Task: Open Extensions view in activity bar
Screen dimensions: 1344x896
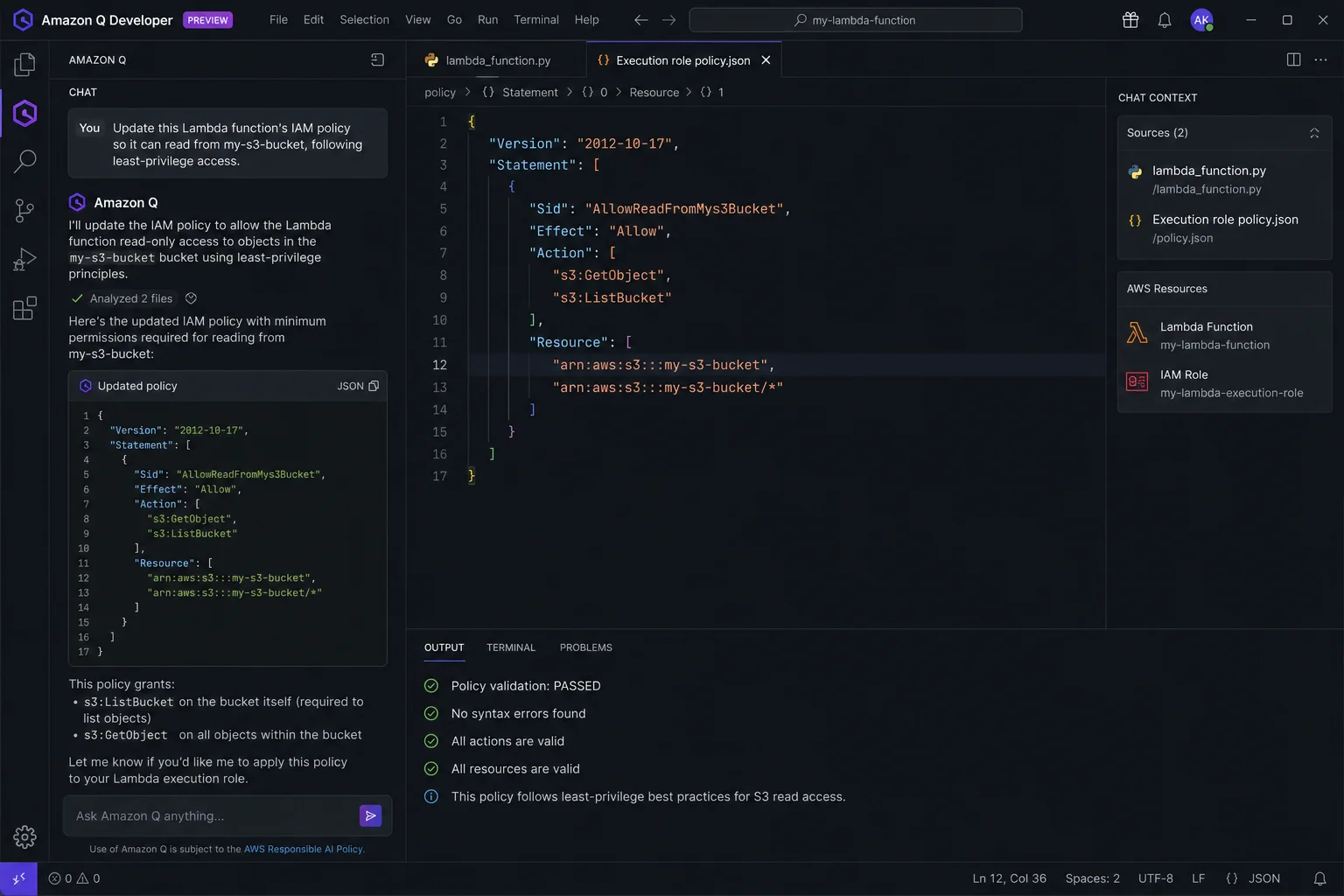Action: pos(24,308)
